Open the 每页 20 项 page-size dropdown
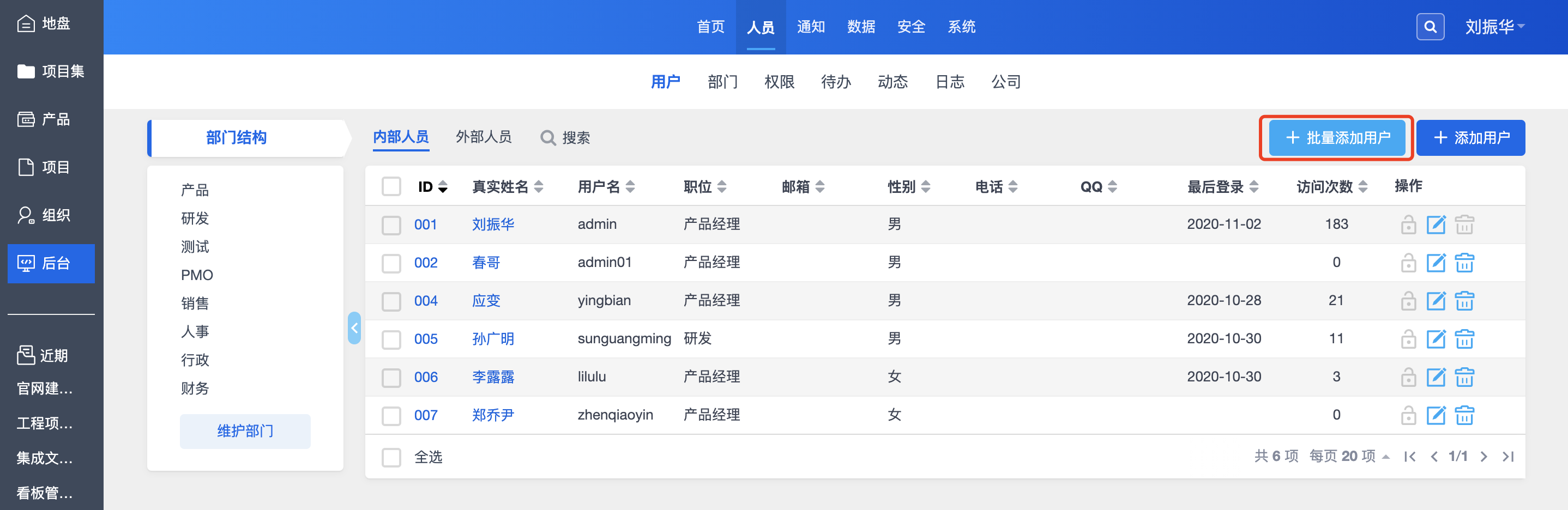Screen dimensions: 1568x510 pyautogui.click(x=1349, y=457)
